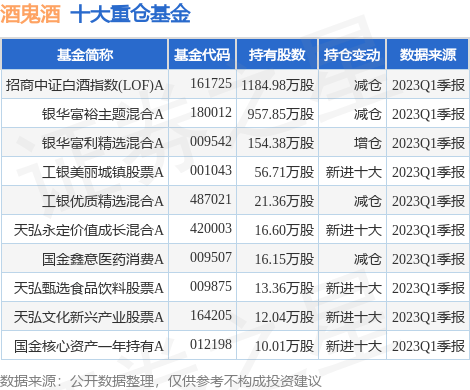Click fund code 420003
The width and height of the screenshot is (470, 390).
[211, 228]
